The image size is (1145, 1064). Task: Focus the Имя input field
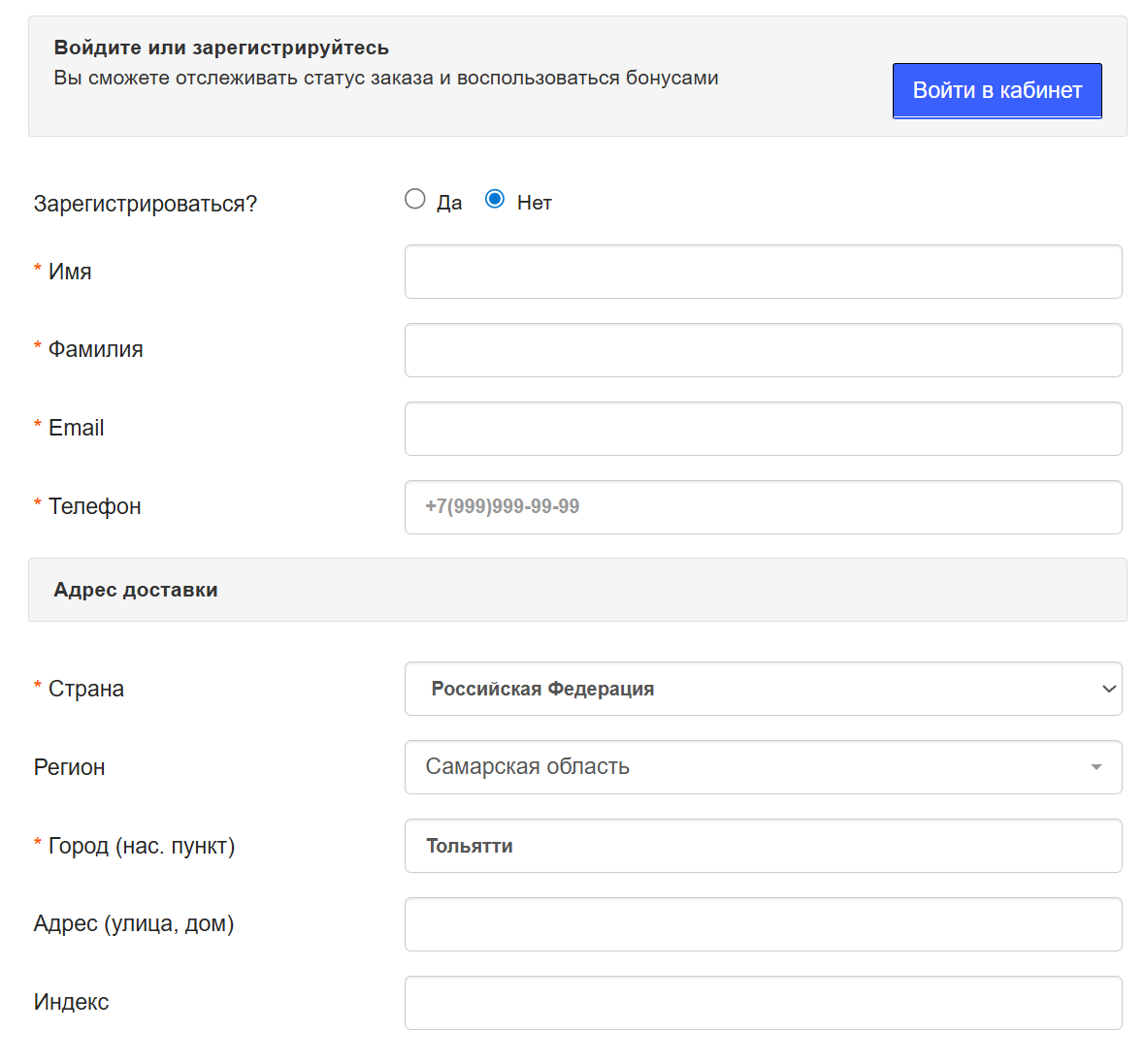pyautogui.click(x=763, y=272)
